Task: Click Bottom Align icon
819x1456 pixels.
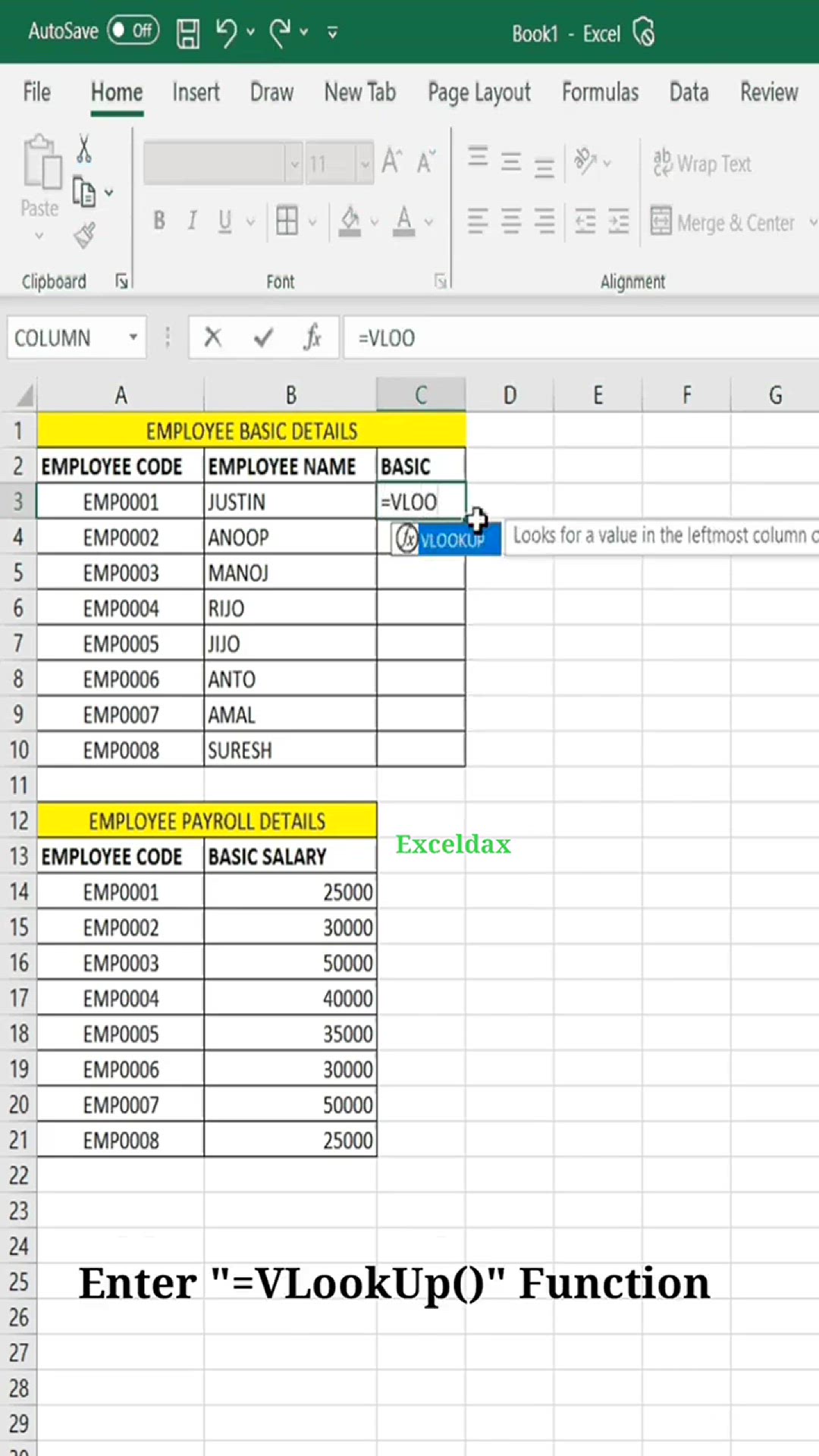Action: pyautogui.click(x=544, y=167)
